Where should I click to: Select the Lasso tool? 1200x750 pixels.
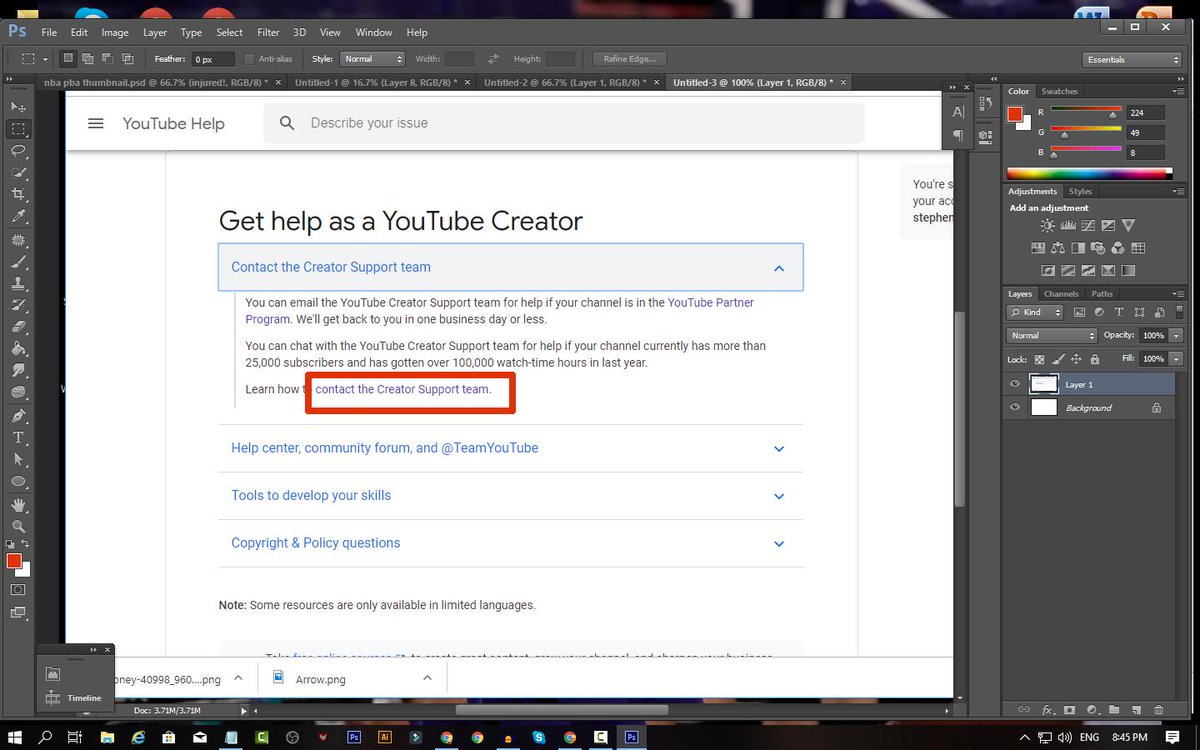(x=18, y=151)
